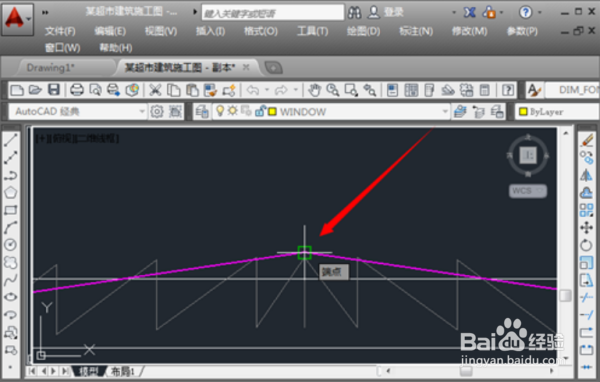The image size is (600, 382).
Task: Select the Mirror modify tool
Action: [x=586, y=175]
